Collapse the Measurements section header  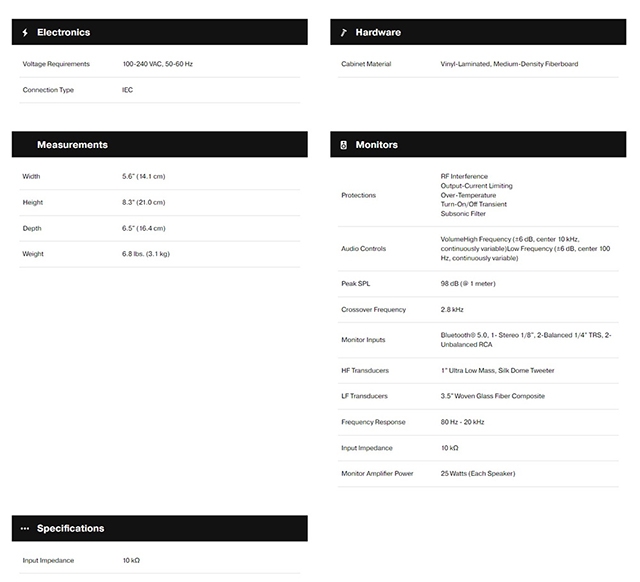pos(159,145)
